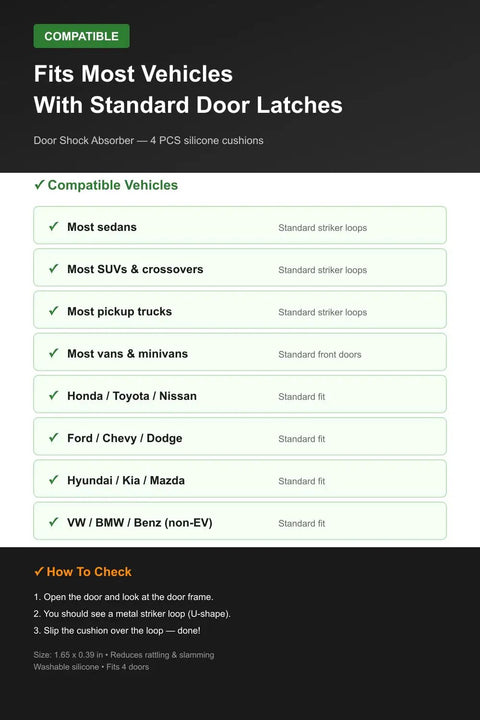Click the green check in Compatible Vehicles heading
Screen dimensions: 480x720
tap(39, 185)
